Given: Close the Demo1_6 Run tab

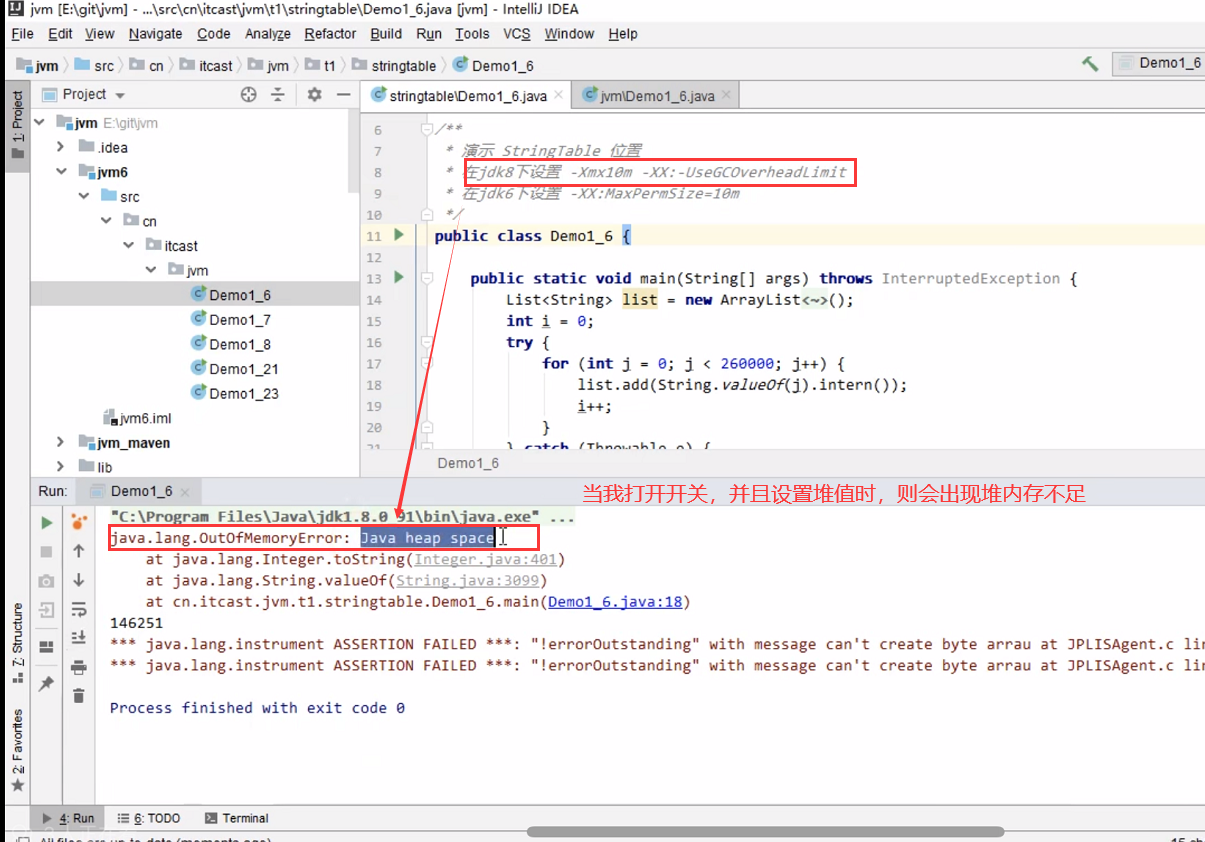Looking at the screenshot, I should tap(184, 491).
